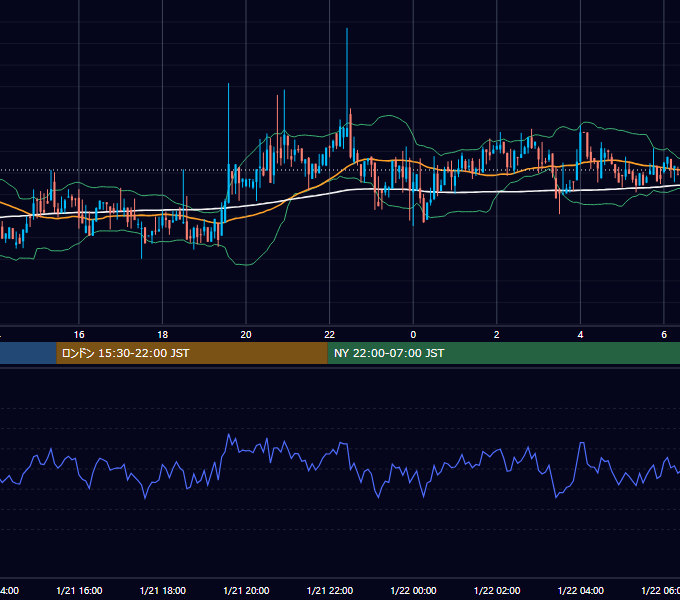Click the 20 hour axis label
The width and height of the screenshot is (680, 600).
(246, 335)
